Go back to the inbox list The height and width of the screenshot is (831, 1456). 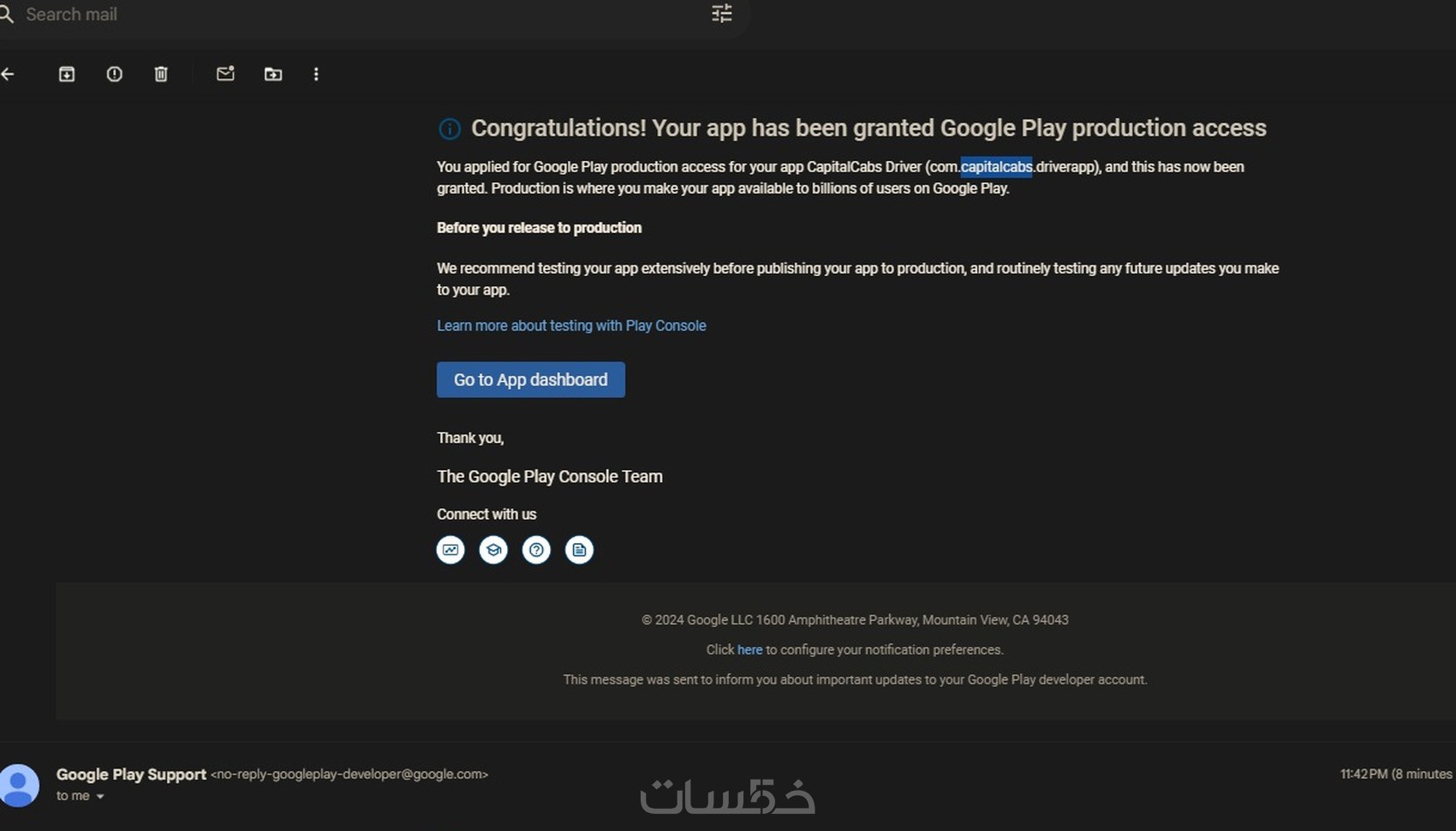pyautogui.click(x=9, y=75)
